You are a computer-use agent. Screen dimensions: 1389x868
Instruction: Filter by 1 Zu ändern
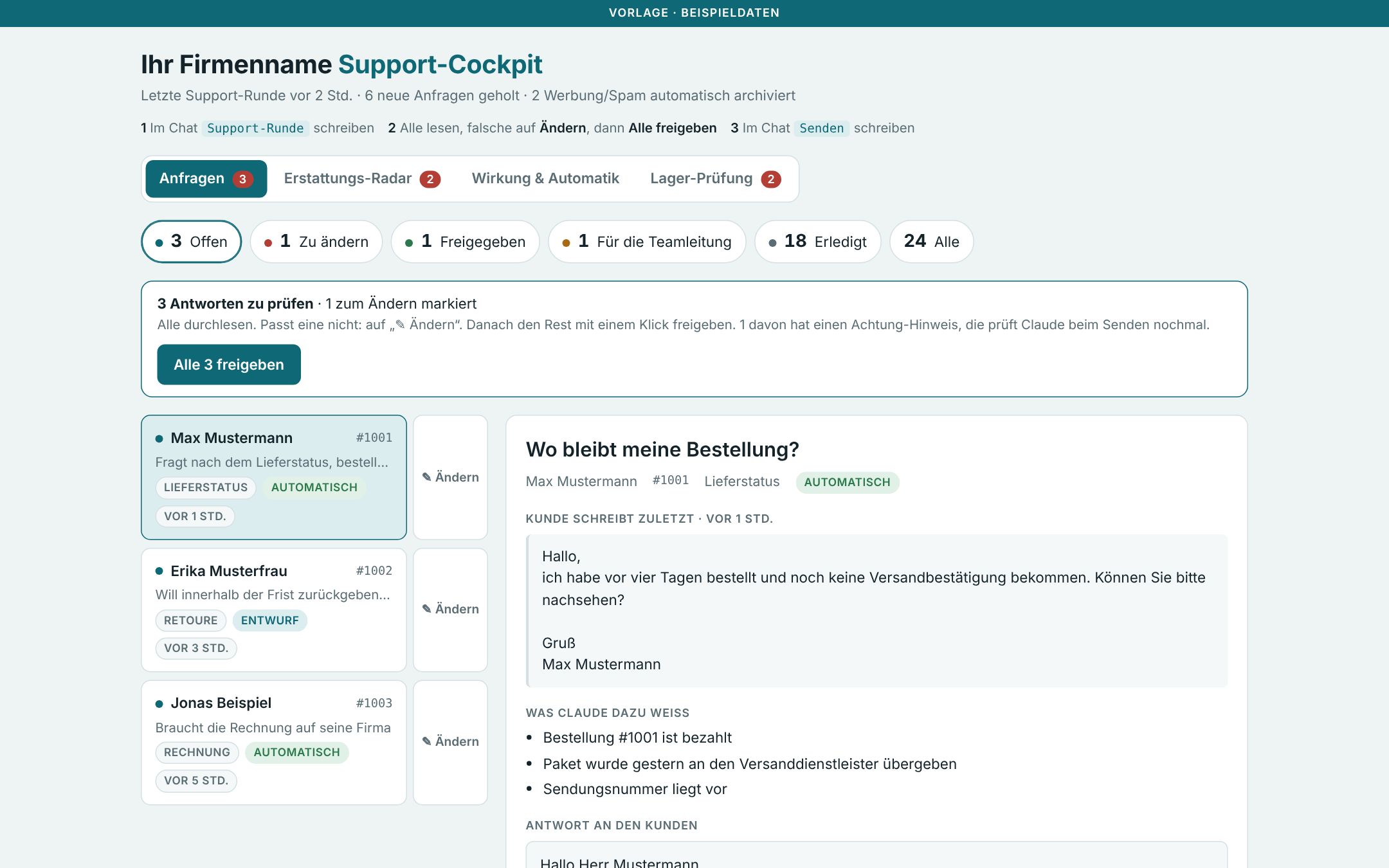(316, 242)
